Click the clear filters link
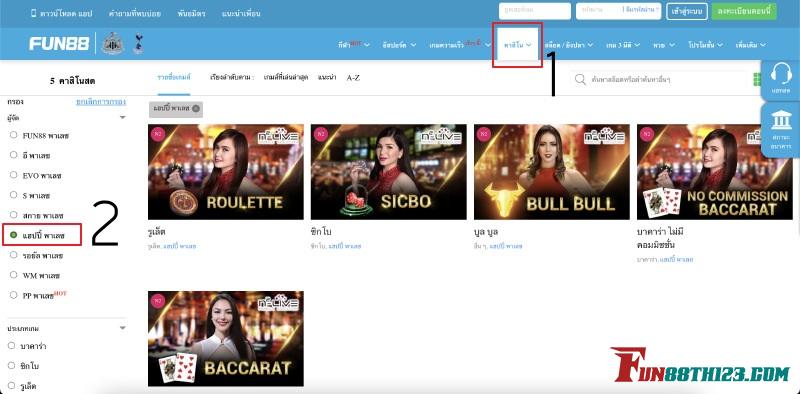This screenshot has width=800, height=394. [101, 102]
